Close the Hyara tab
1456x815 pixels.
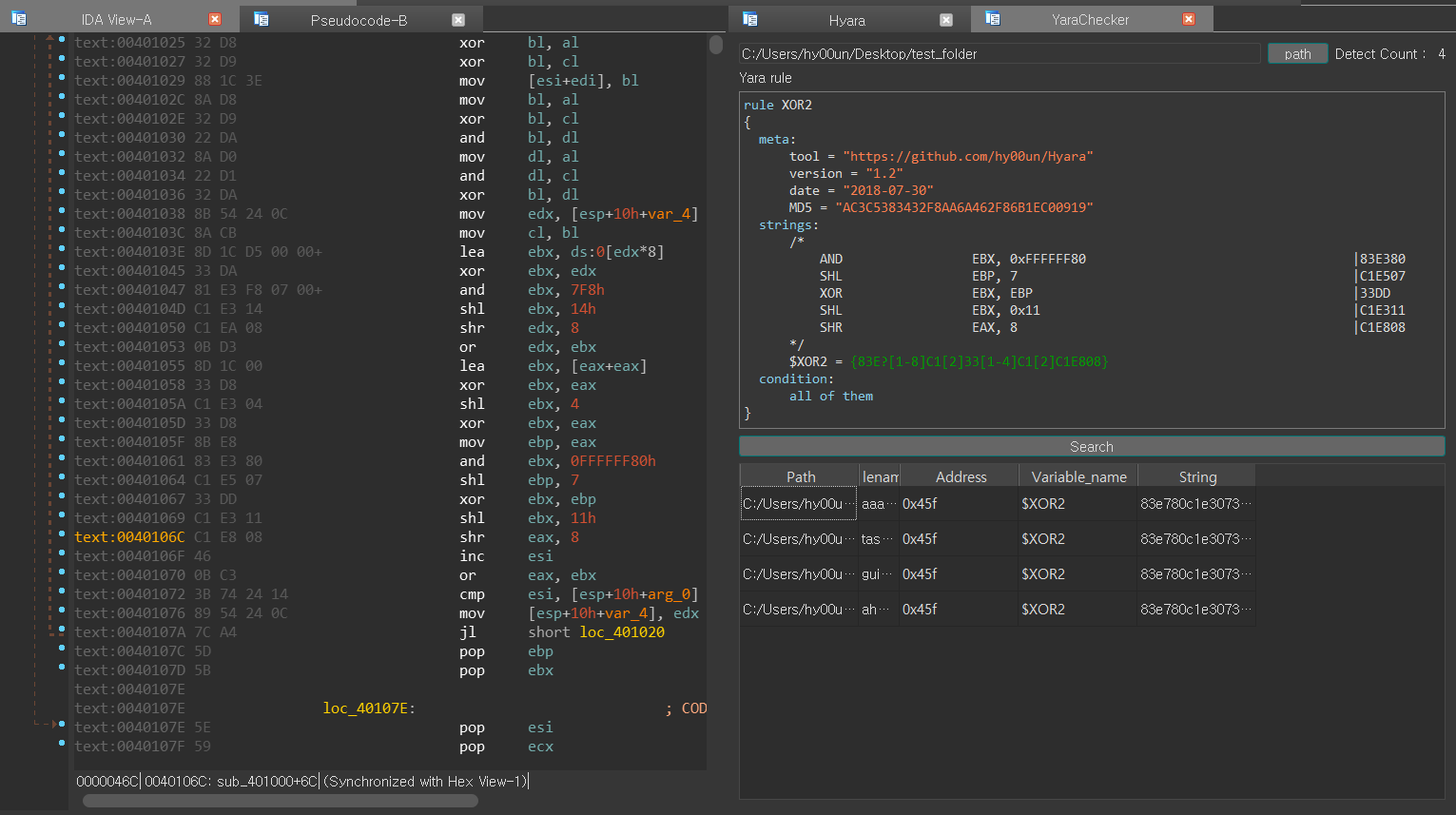[946, 19]
